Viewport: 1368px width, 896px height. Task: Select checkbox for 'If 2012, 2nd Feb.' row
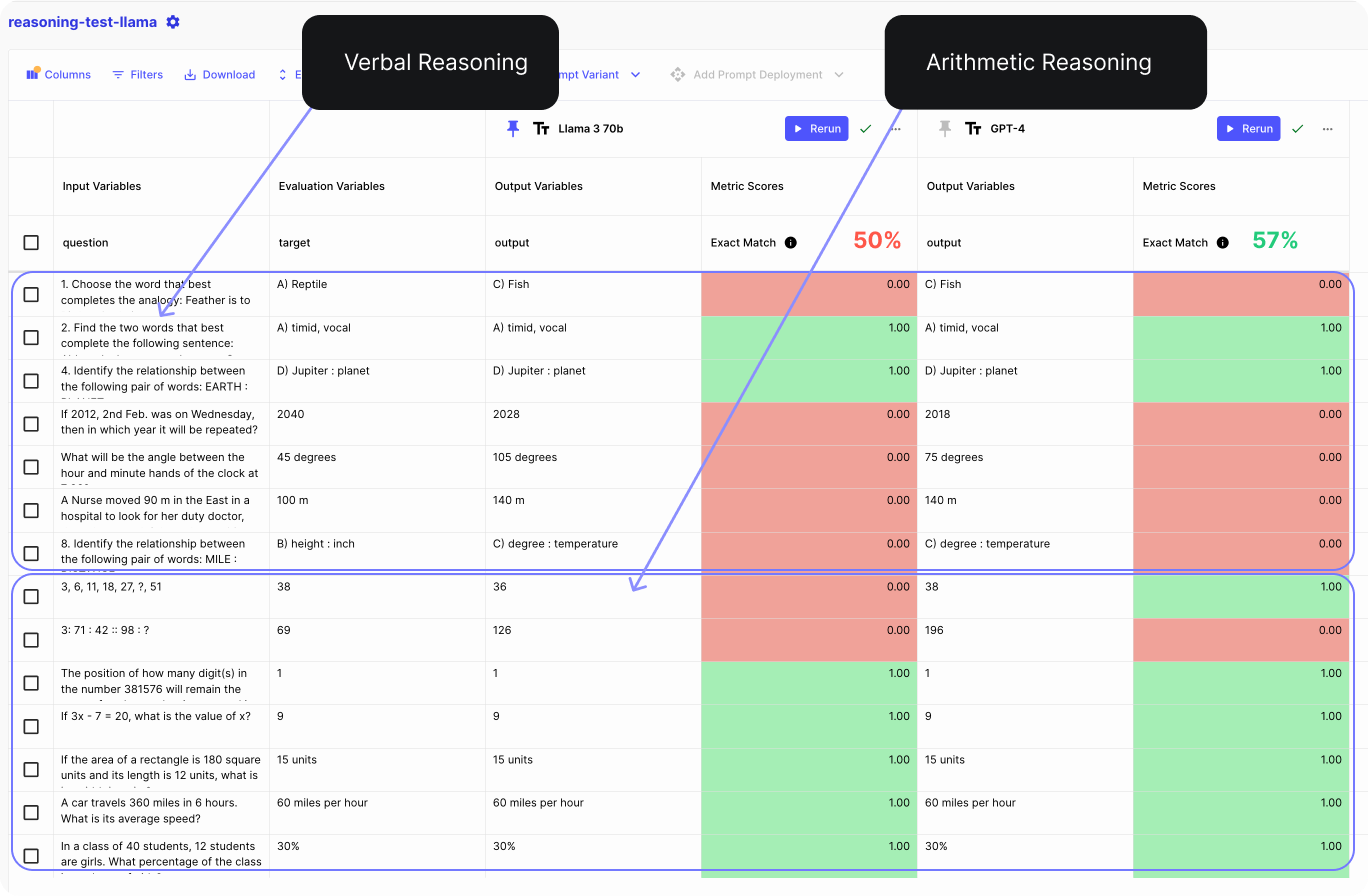pos(31,424)
